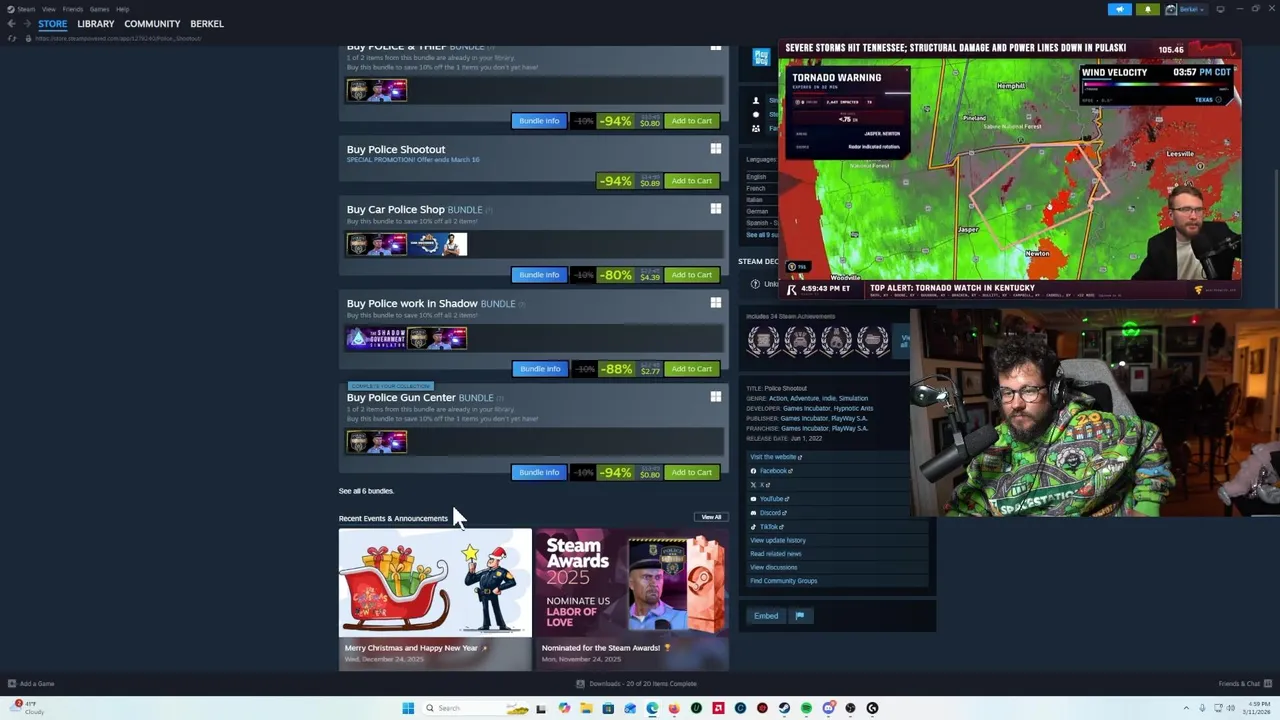Click store URL address bar
Viewport: 1280px width, 720px height.
pyautogui.click(x=120, y=38)
